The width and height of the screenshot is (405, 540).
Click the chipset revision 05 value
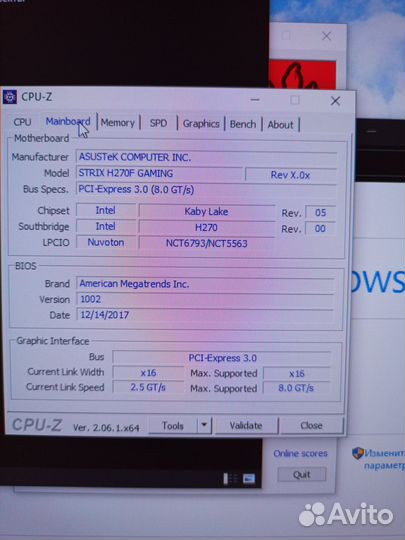pos(320,212)
